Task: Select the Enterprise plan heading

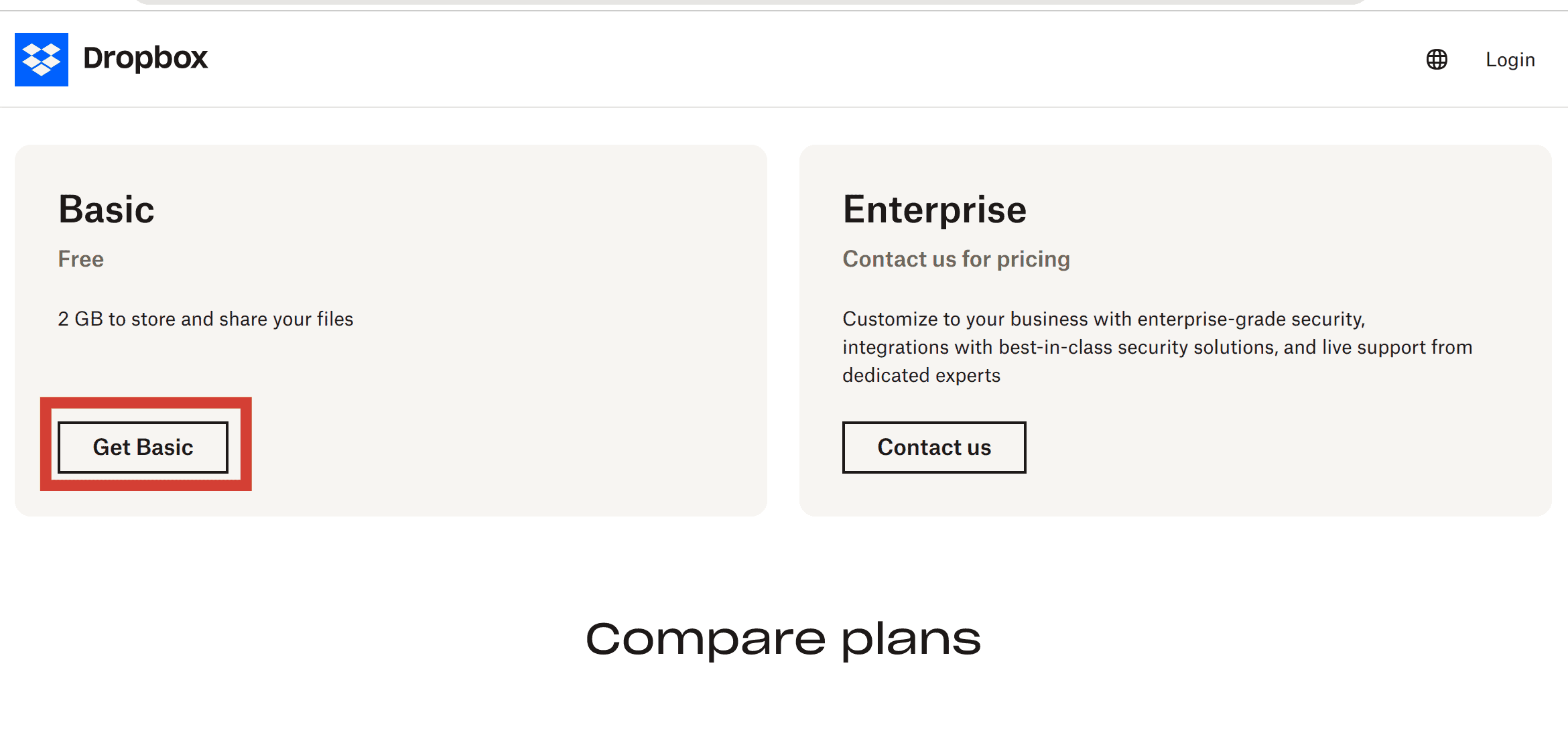Action: tap(935, 210)
